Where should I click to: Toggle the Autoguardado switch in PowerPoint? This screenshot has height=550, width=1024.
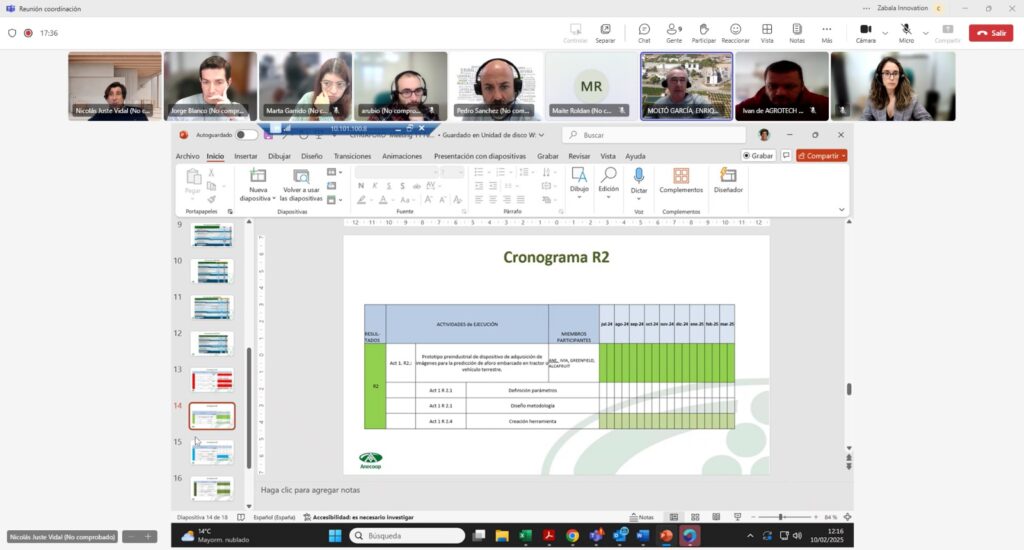pyautogui.click(x=246, y=135)
